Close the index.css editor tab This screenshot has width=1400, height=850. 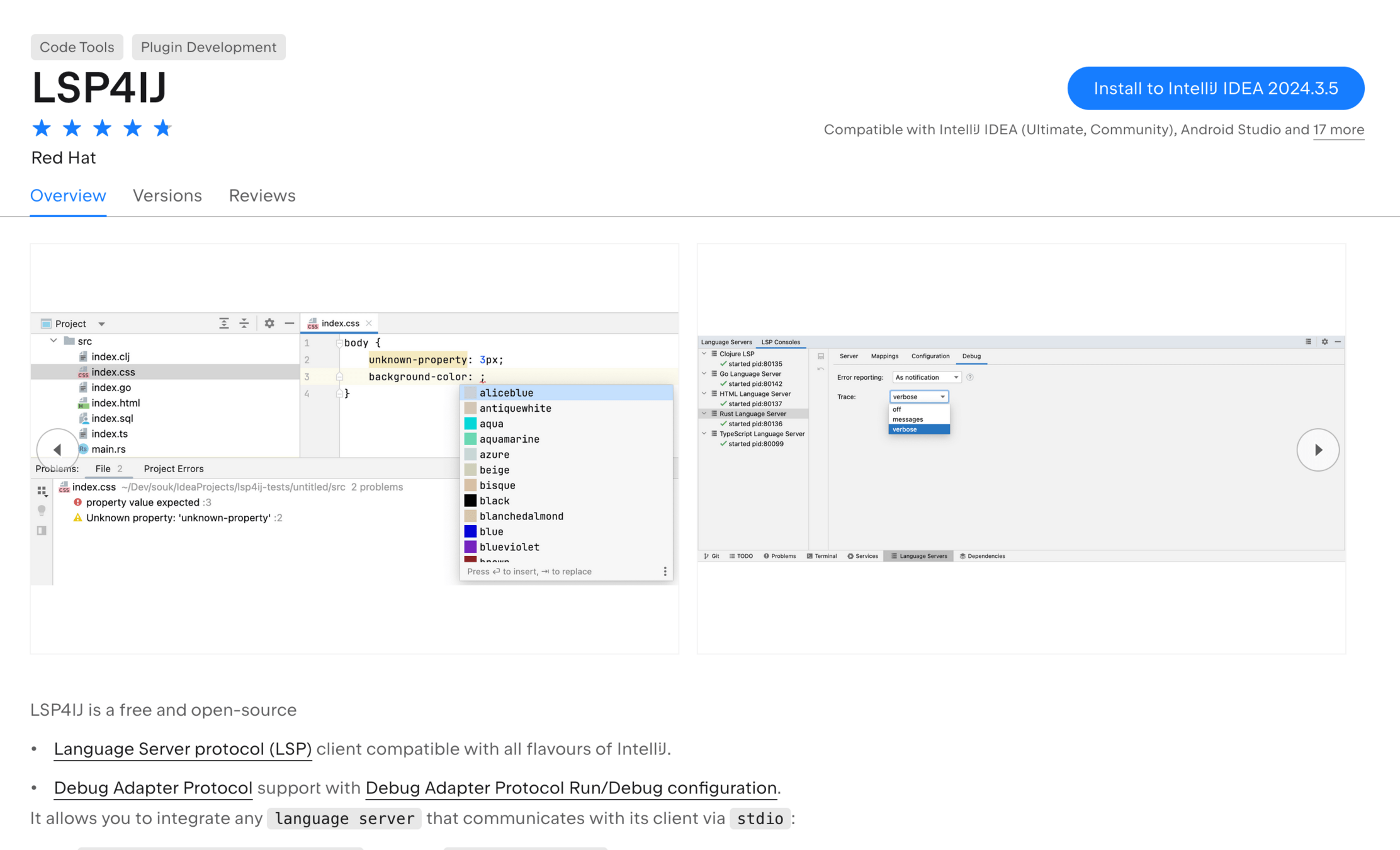(370, 323)
